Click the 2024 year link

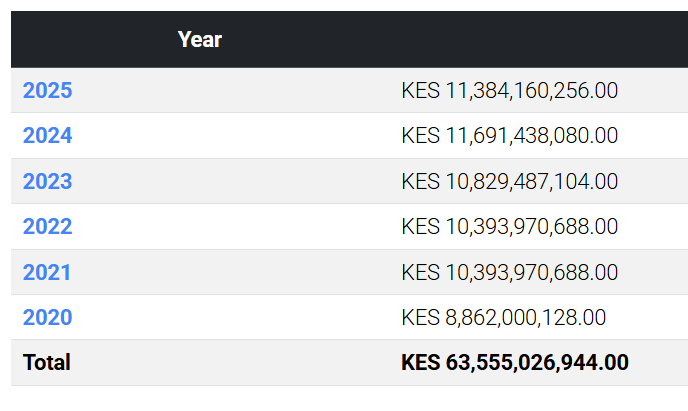pyautogui.click(x=47, y=136)
